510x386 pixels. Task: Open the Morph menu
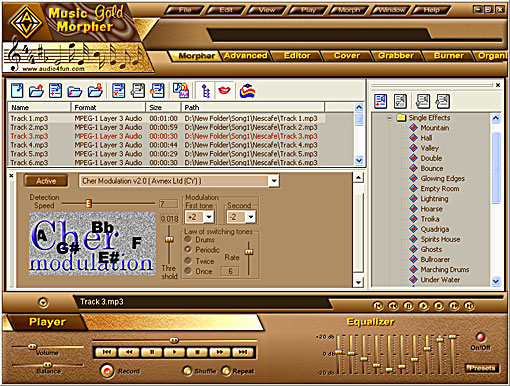coord(349,10)
